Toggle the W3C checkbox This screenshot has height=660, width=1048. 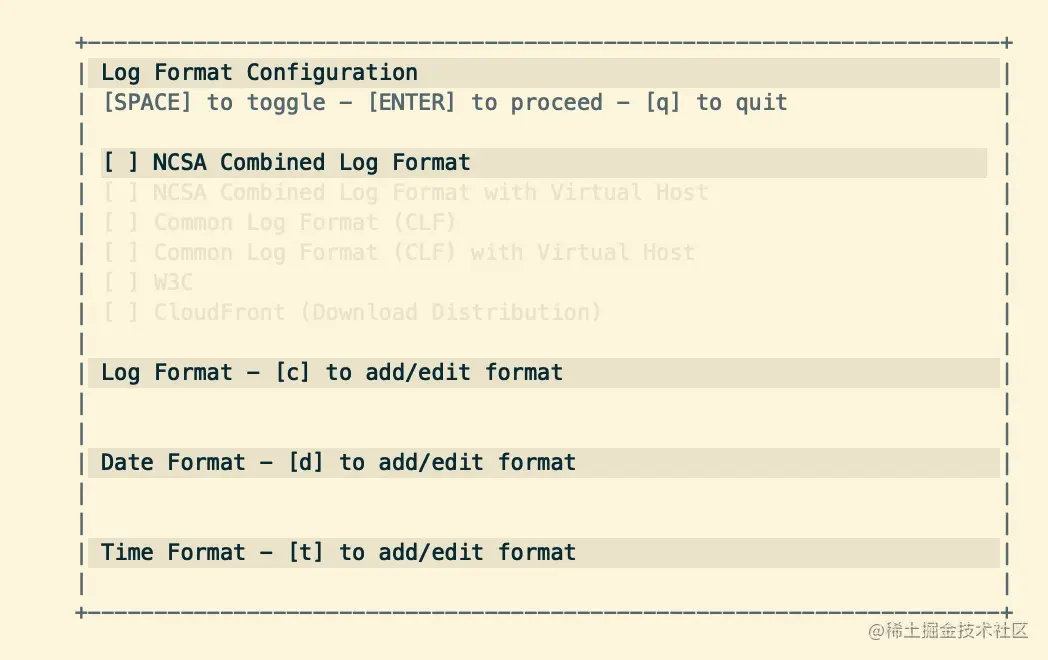(120, 282)
